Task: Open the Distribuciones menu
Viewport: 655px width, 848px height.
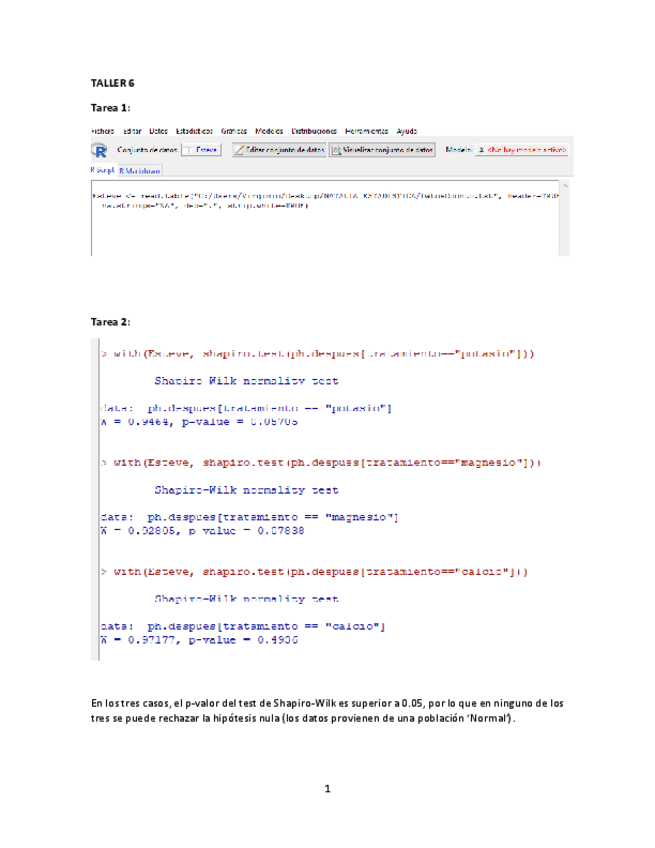Action: click(314, 131)
